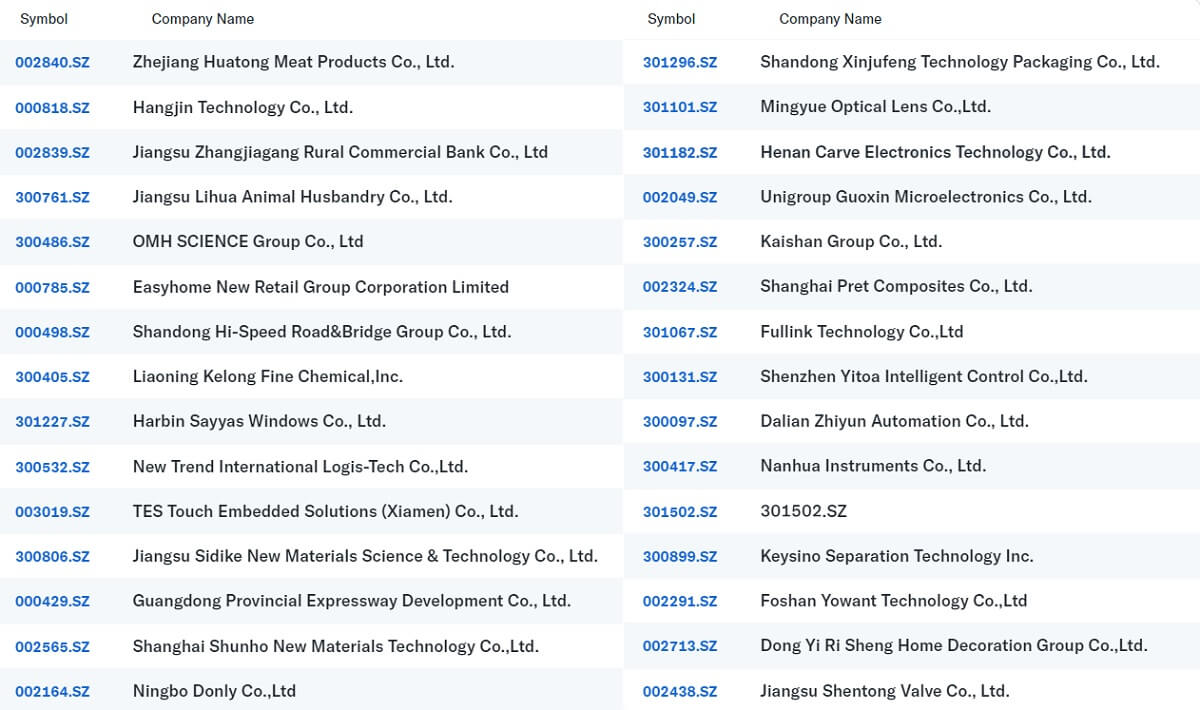Open the 301067.SZ symbol link
The height and width of the screenshot is (710, 1200).
click(680, 332)
